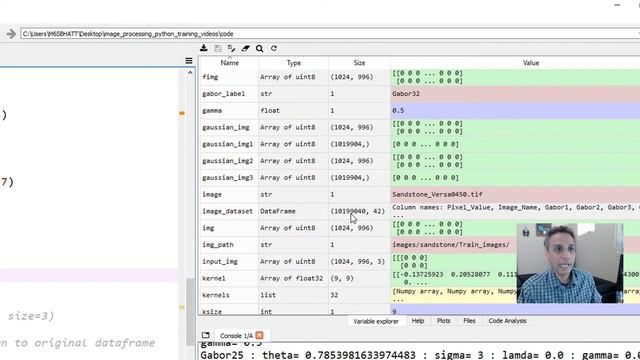Click the image_dataset column names value cell
Image resolution: width=640 pixels, height=360 pixels.
click(x=515, y=211)
